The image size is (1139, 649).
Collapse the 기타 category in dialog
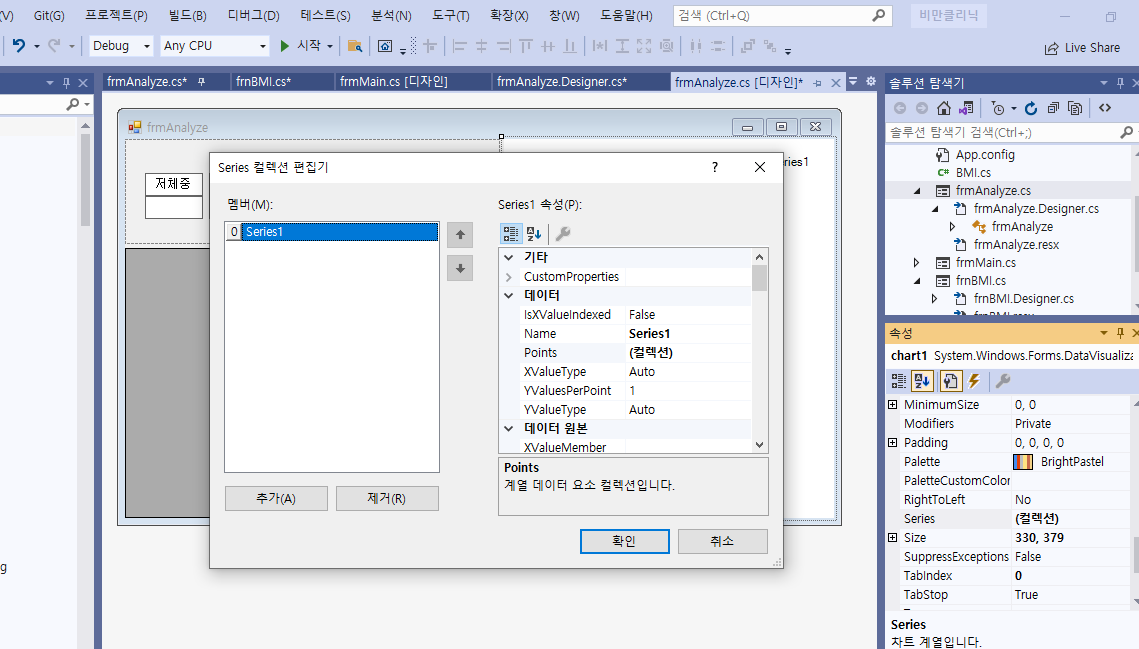509,257
